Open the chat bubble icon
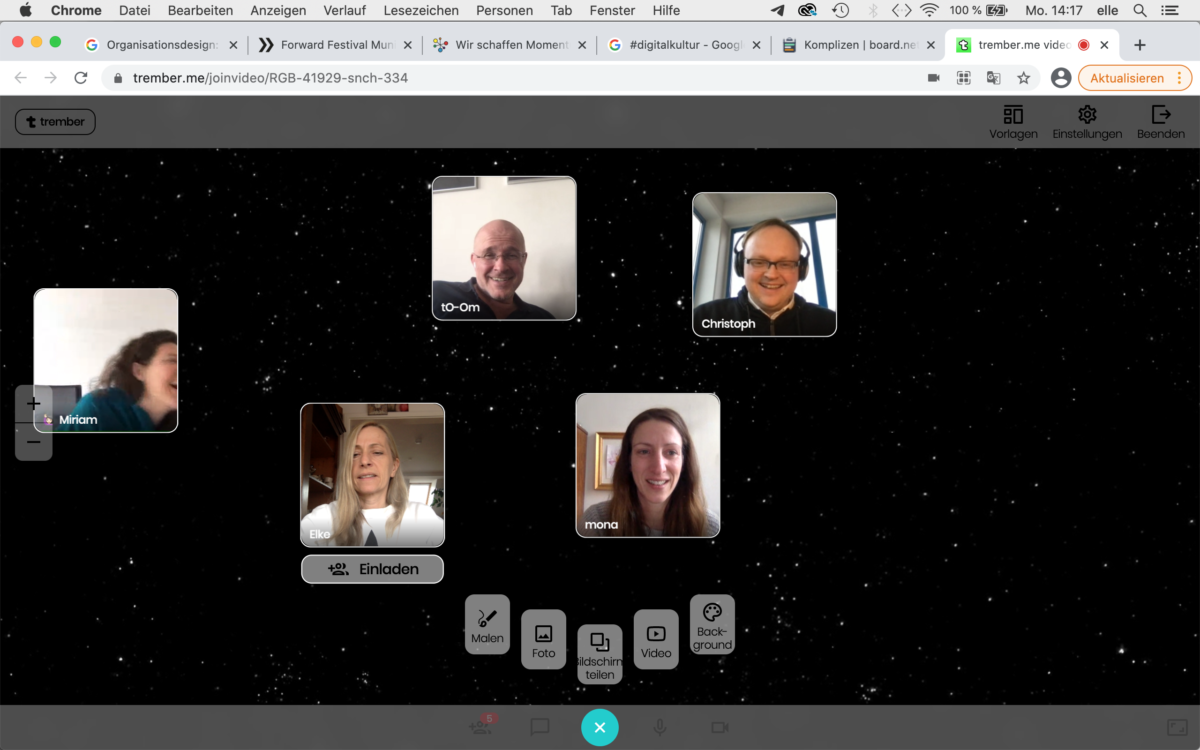The image size is (1200, 750). (540, 727)
